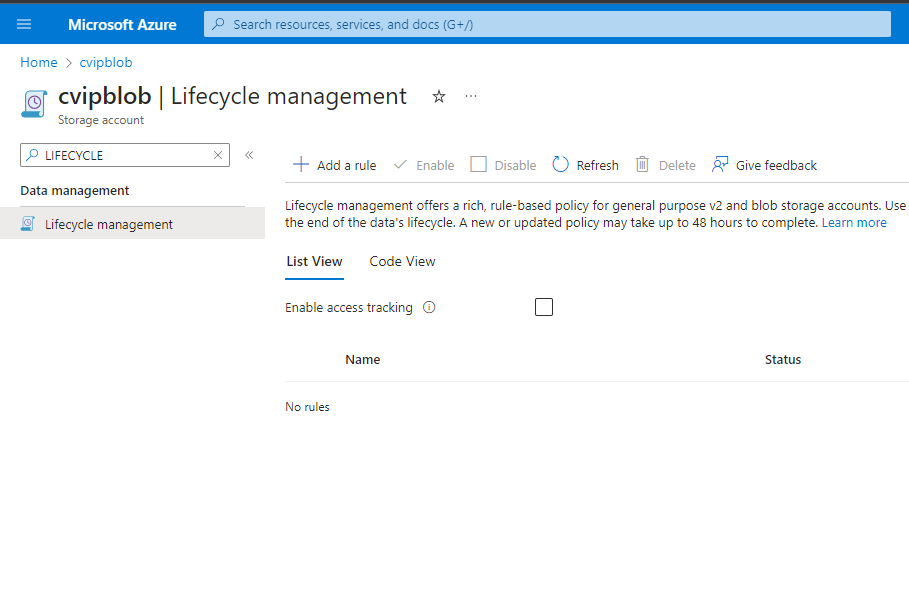This screenshot has height=603, width=909.
Task: Click the Name column header
Action: tap(363, 359)
